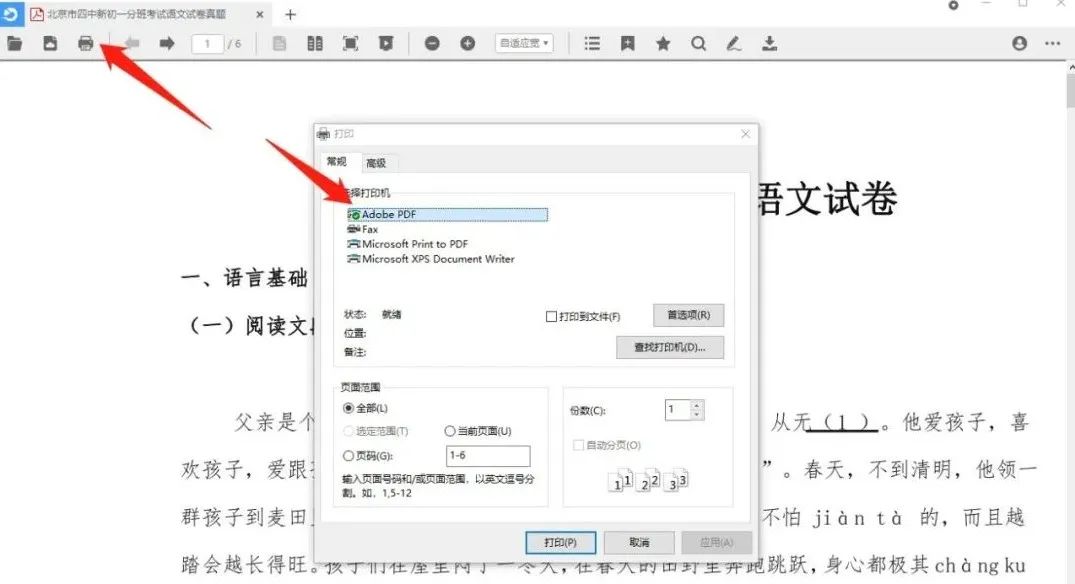Select single page view icon

point(279,44)
